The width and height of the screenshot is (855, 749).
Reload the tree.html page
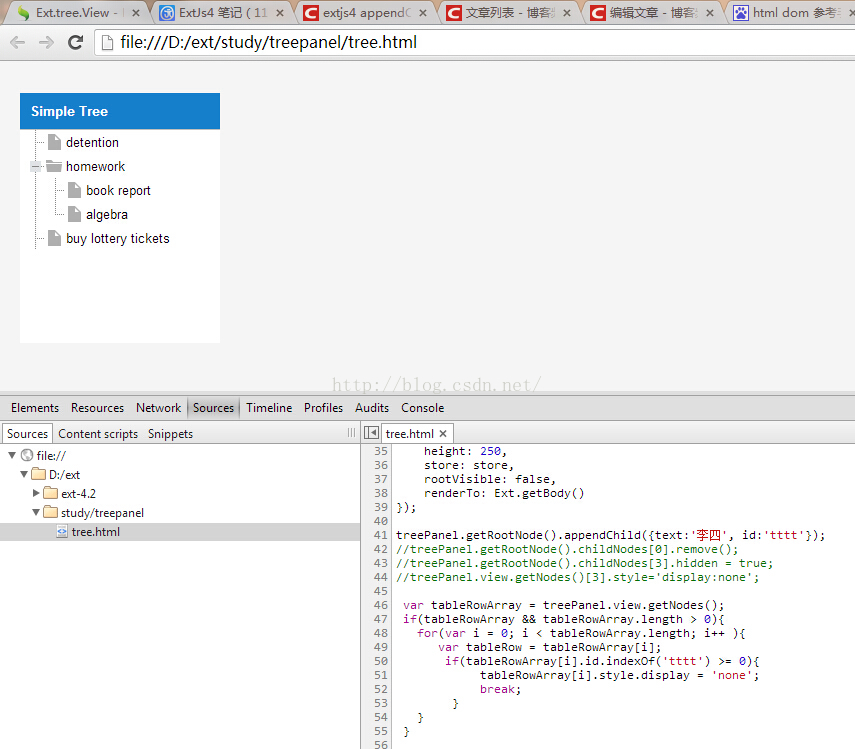coord(75,43)
